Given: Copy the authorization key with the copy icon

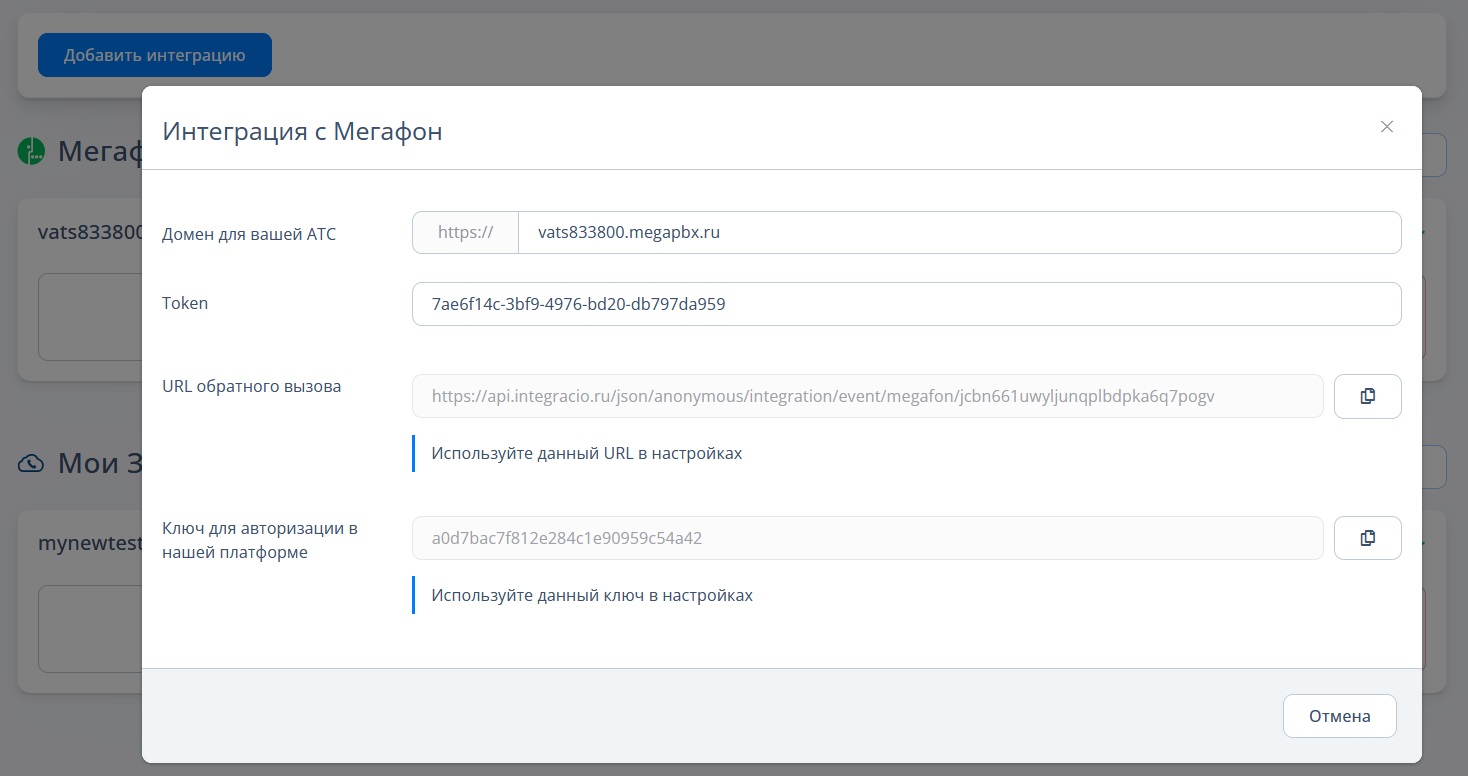Looking at the screenshot, I should click(x=1367, y=538).
